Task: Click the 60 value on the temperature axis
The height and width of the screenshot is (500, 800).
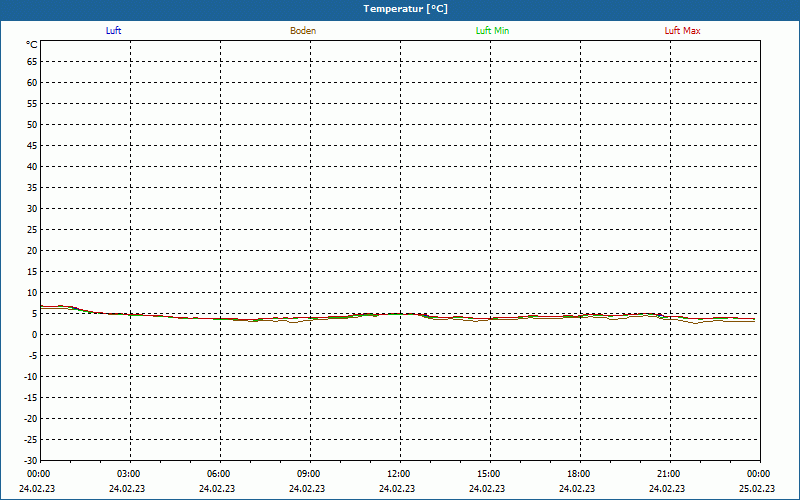Action: (32, 83)
